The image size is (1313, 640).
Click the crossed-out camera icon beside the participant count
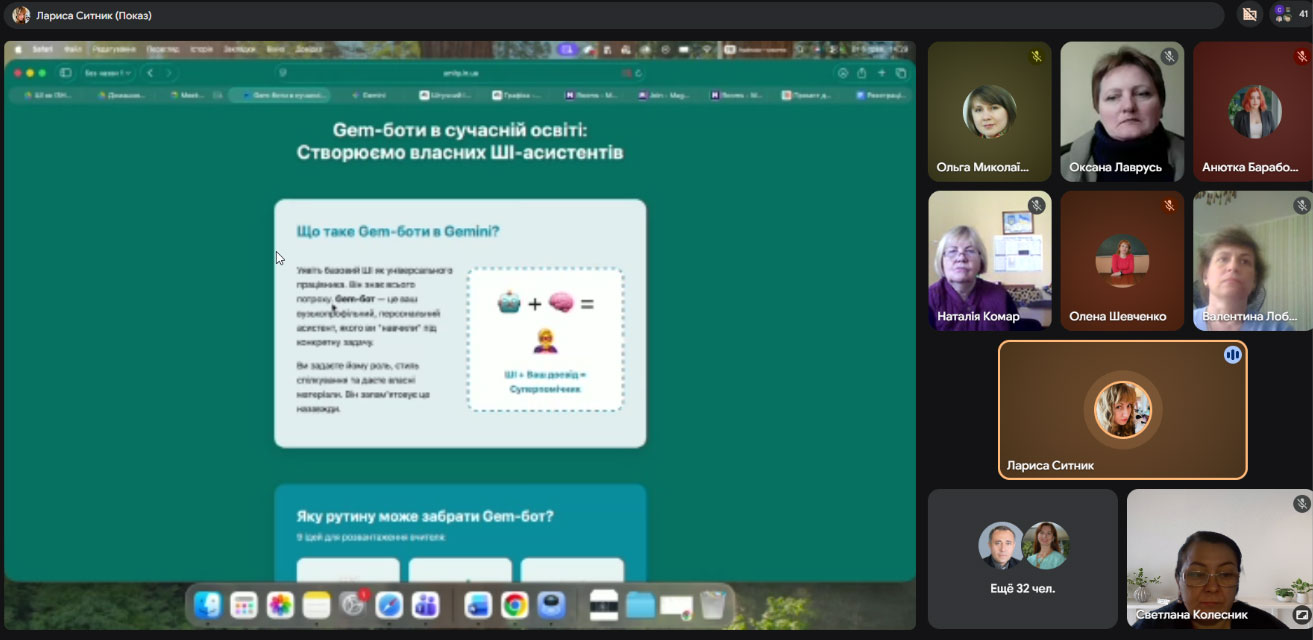tap(1248, 14)
